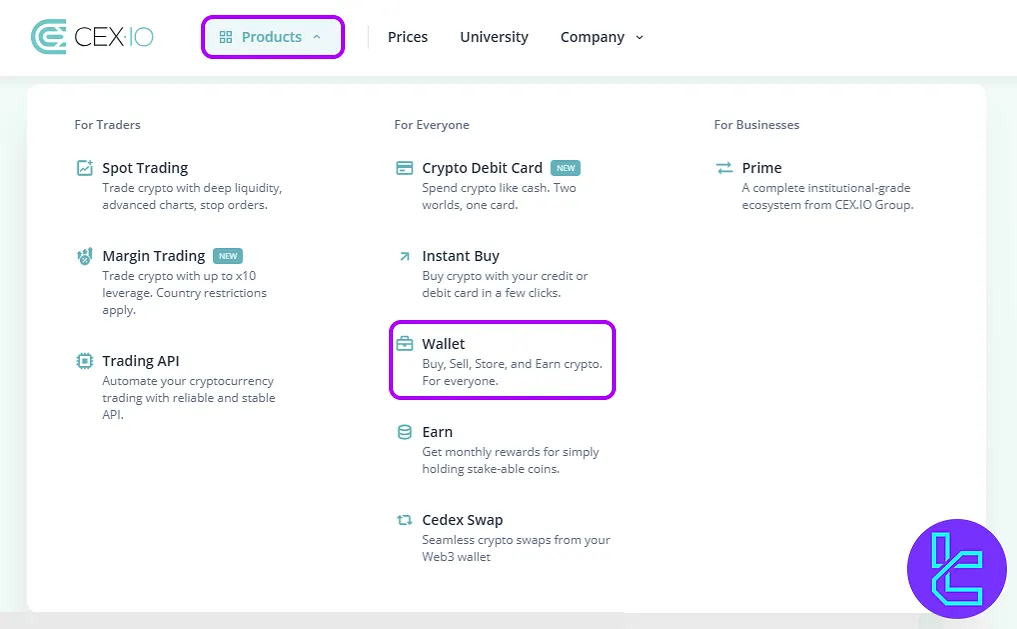Click the Products grid icon
This screenshot has height=629, width=1017.
pos(226,37)
